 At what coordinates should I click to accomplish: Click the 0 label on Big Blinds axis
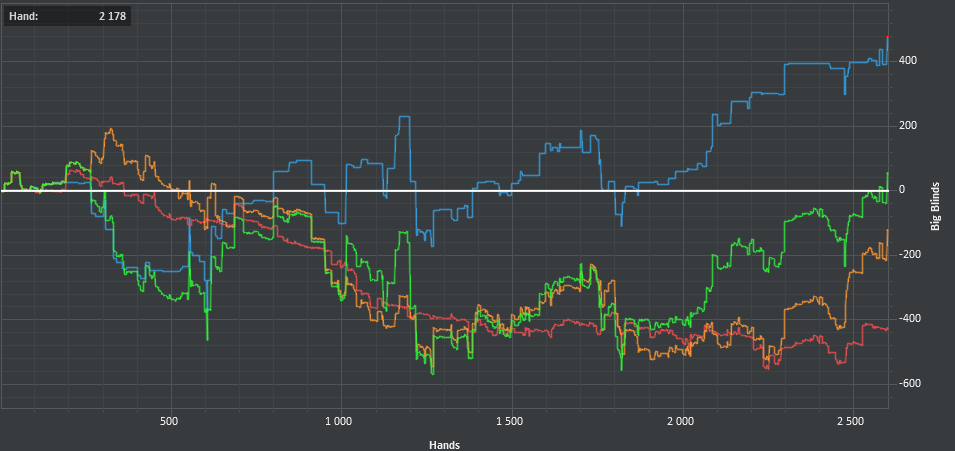coord(901,190)
